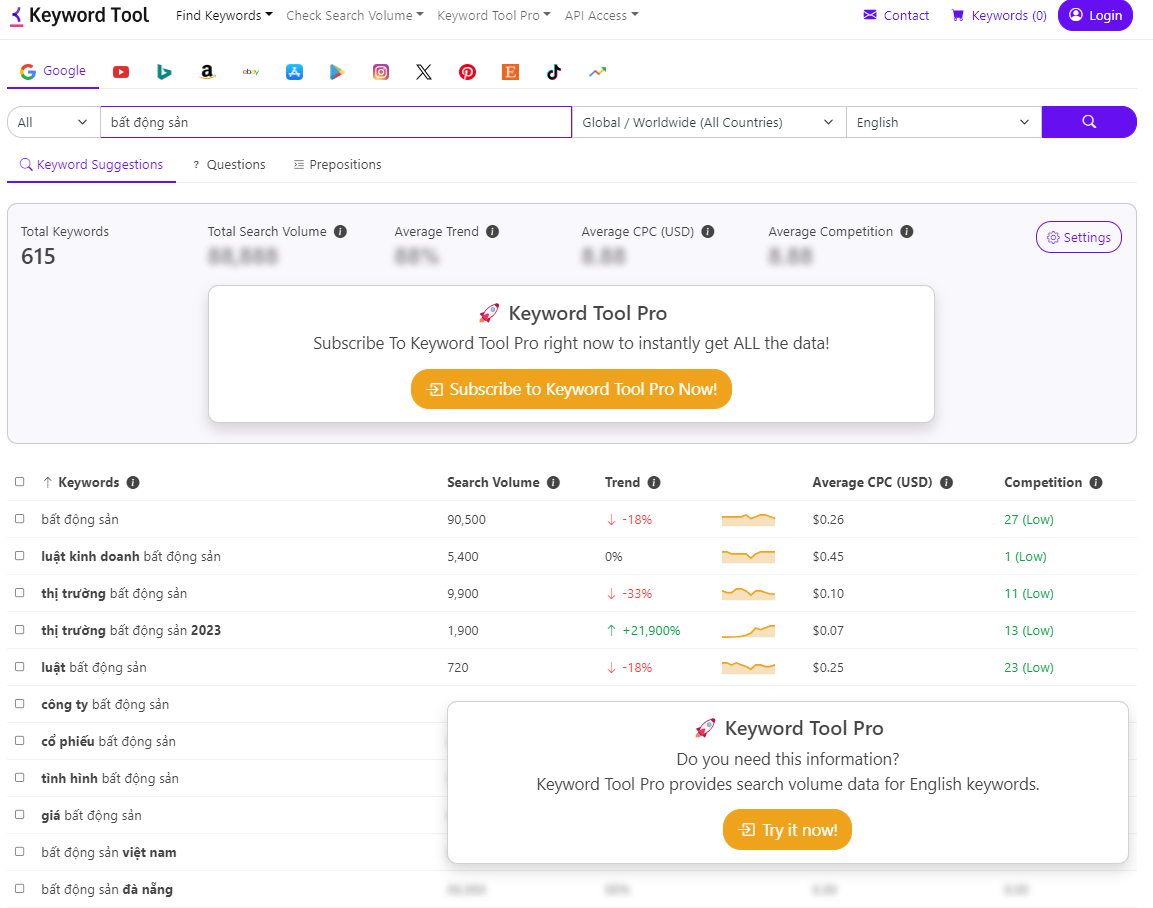This screenshot has height=908, width=1153.
Task: Expand the Keyword Tool Pro menu
Action: (493, 15)
